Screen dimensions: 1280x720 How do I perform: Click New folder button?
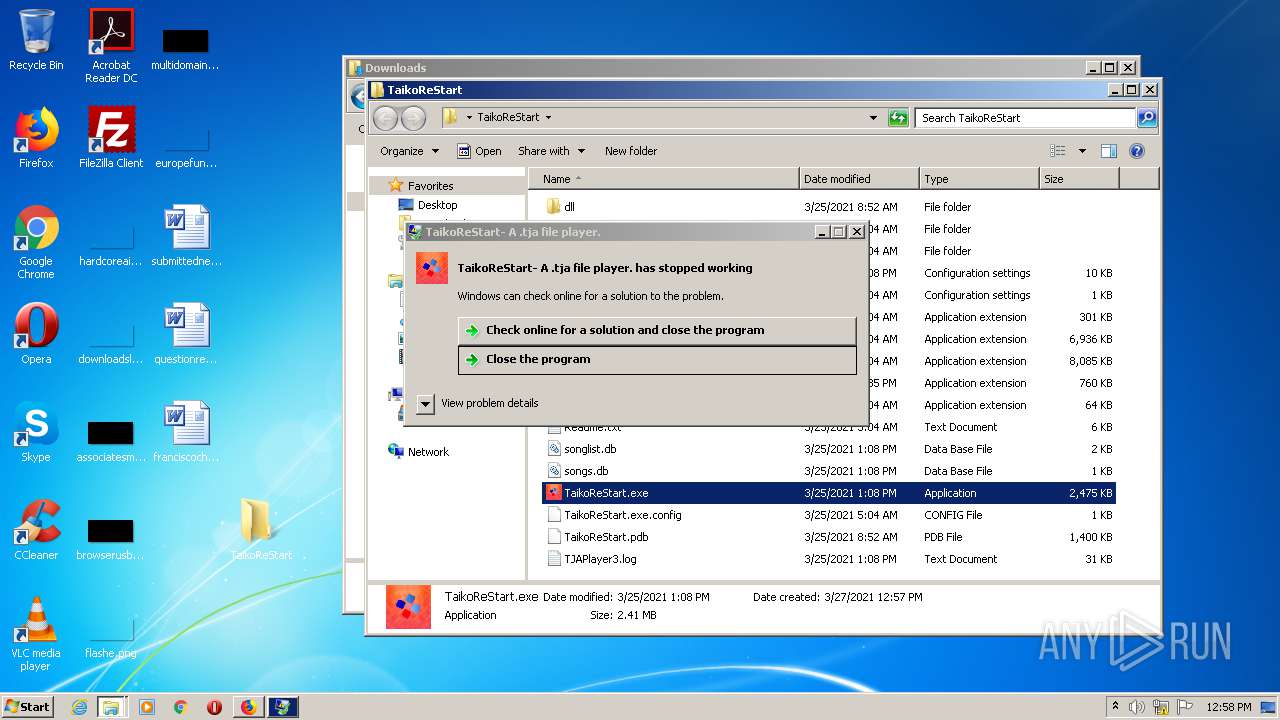[631, 151]
